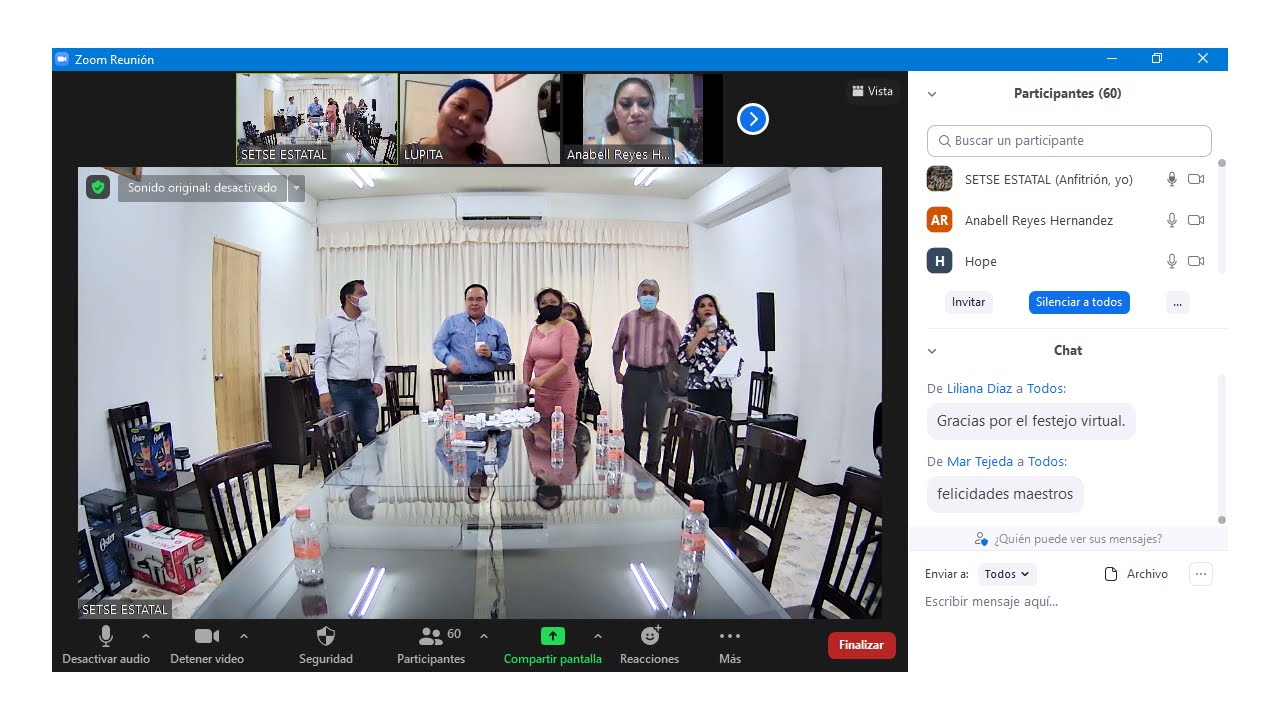Click sender name Liliana Diaz in chat
Screen dimensions: 1280x720
[x=979, y=388]
